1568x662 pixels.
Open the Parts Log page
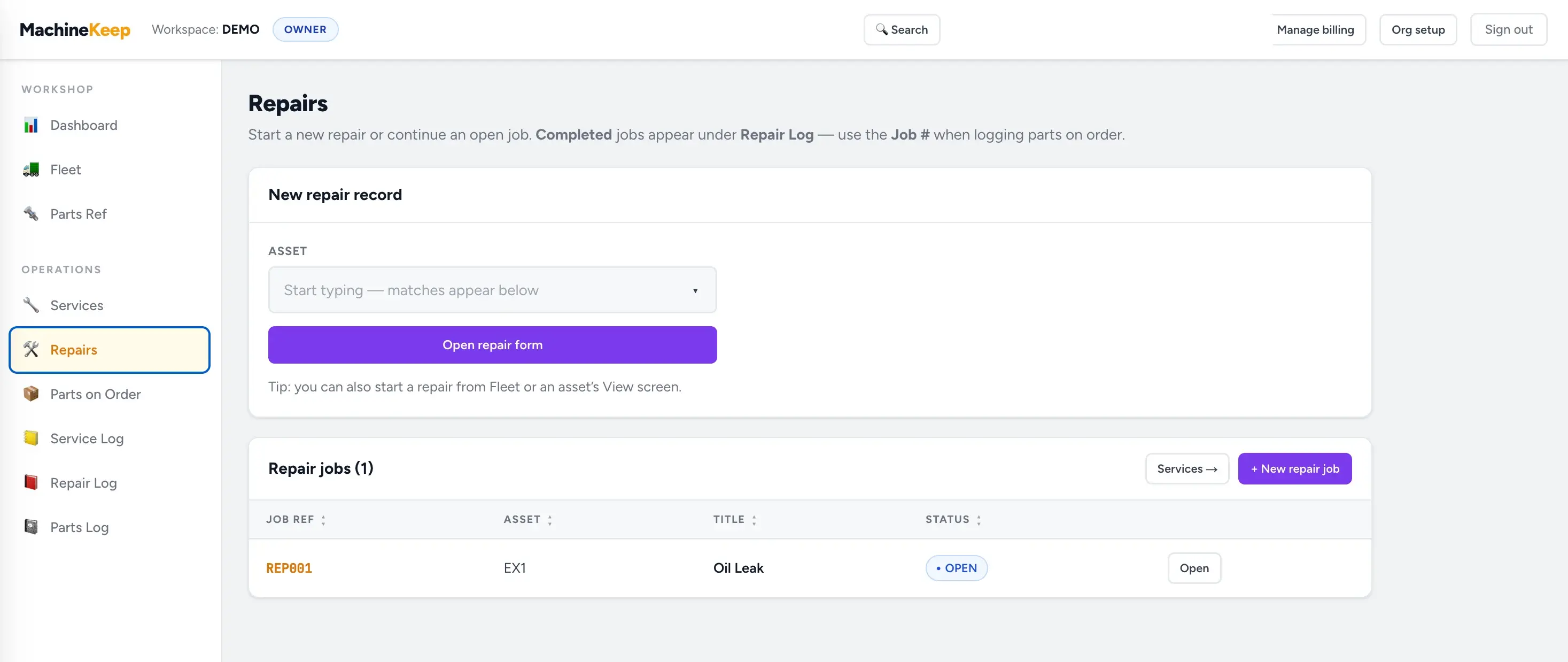coord(110,527)
